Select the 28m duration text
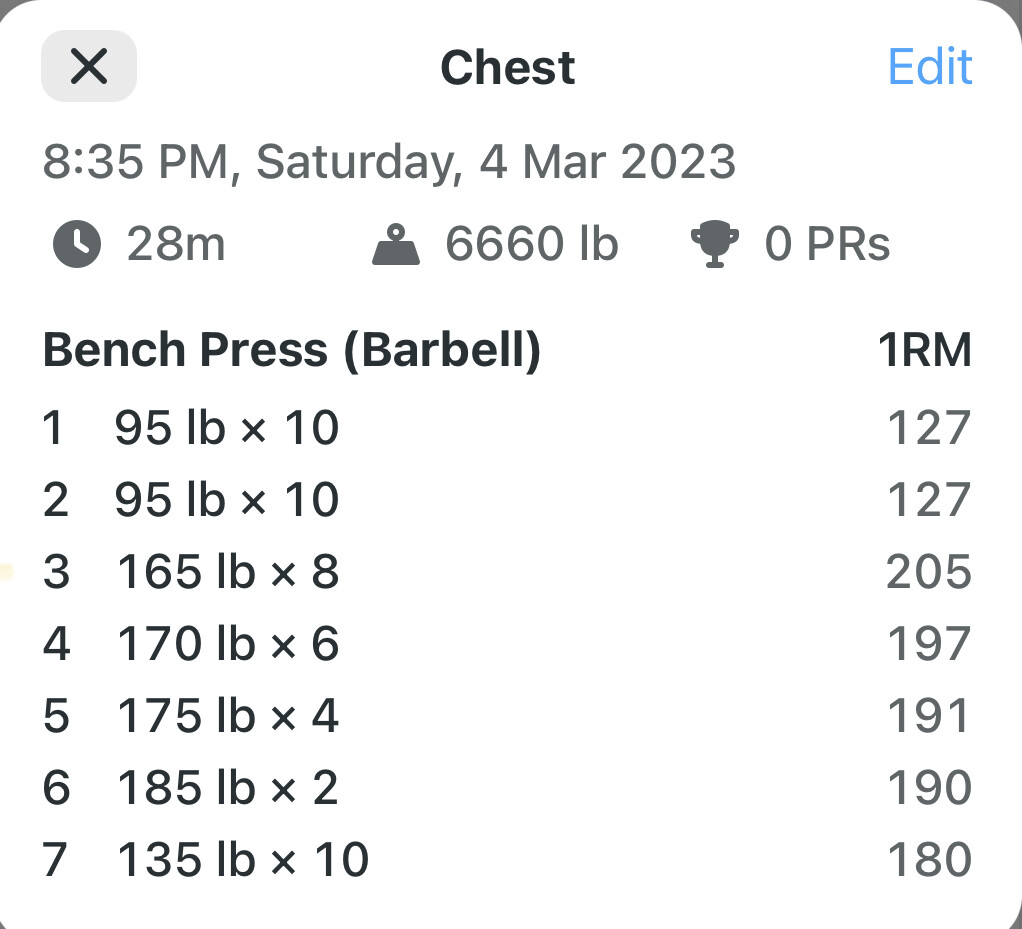 176,244
